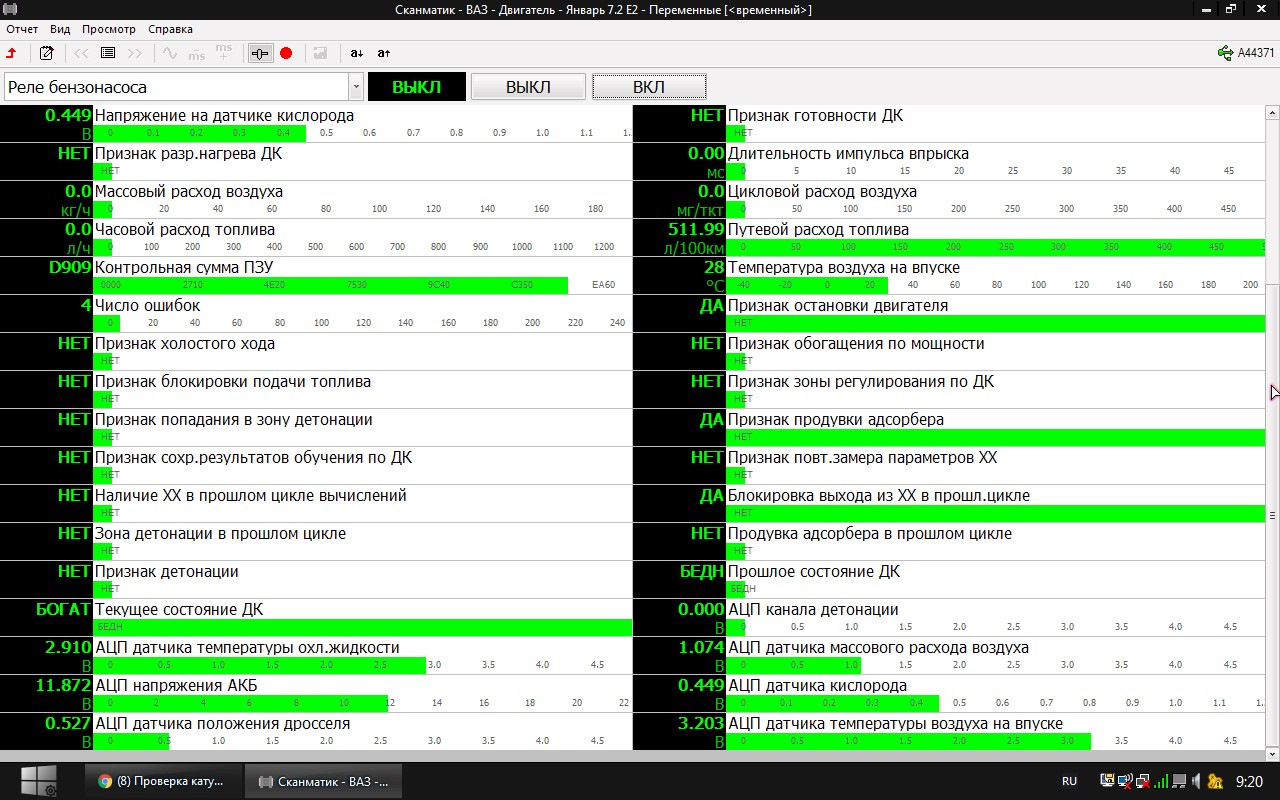The width and height of the screenshot is (1280, 800).
Task: Click the RU language indicator
Action: (x=1069, y=781)
